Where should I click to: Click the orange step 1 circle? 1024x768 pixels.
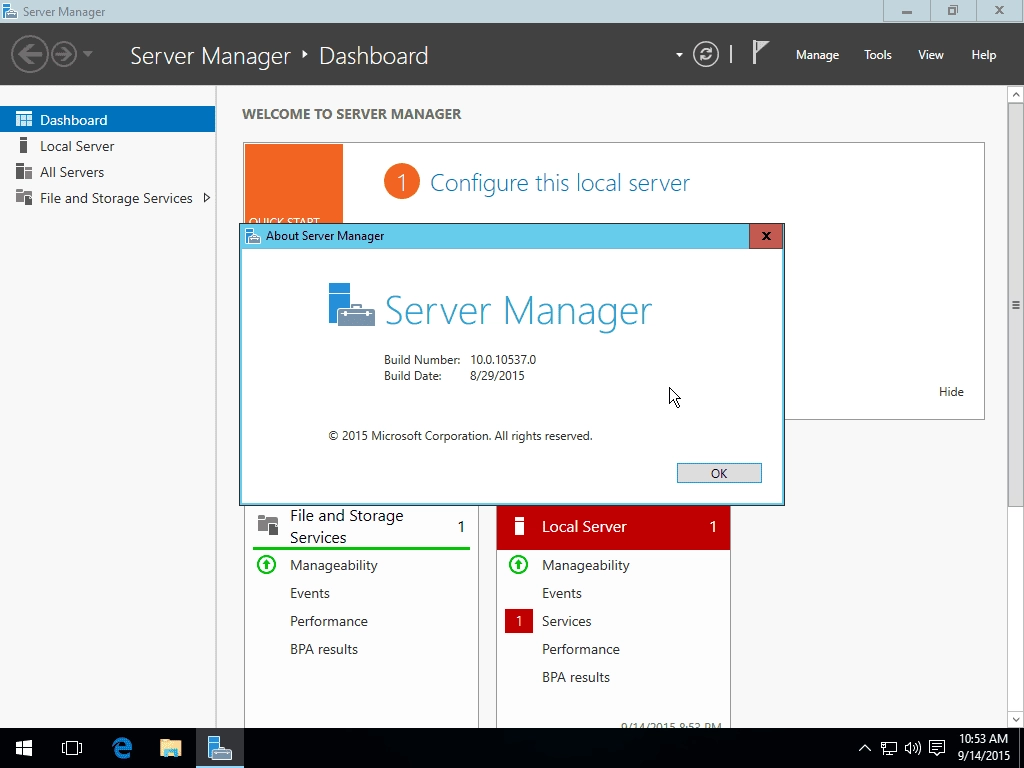point(402,182)
